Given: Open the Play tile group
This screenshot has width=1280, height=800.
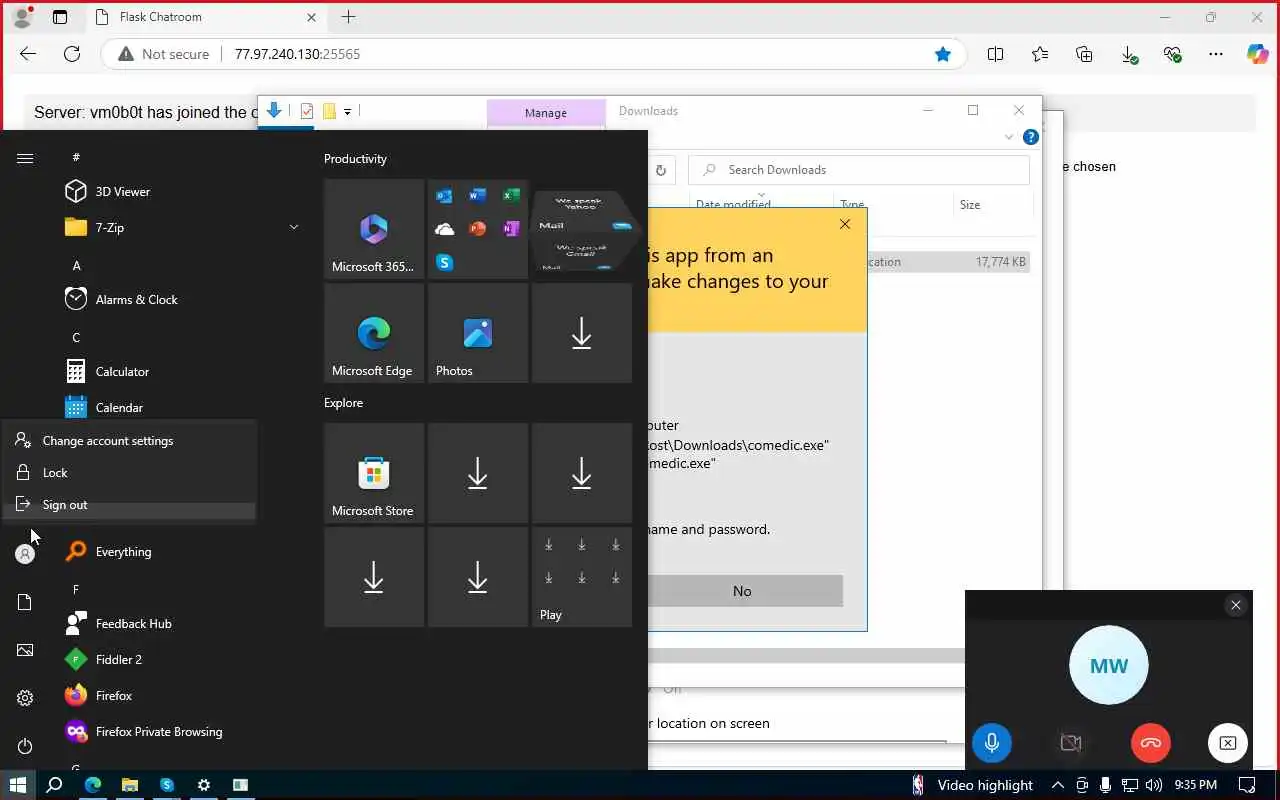Looking at the screenshot, I should click(x=582, y=577).
